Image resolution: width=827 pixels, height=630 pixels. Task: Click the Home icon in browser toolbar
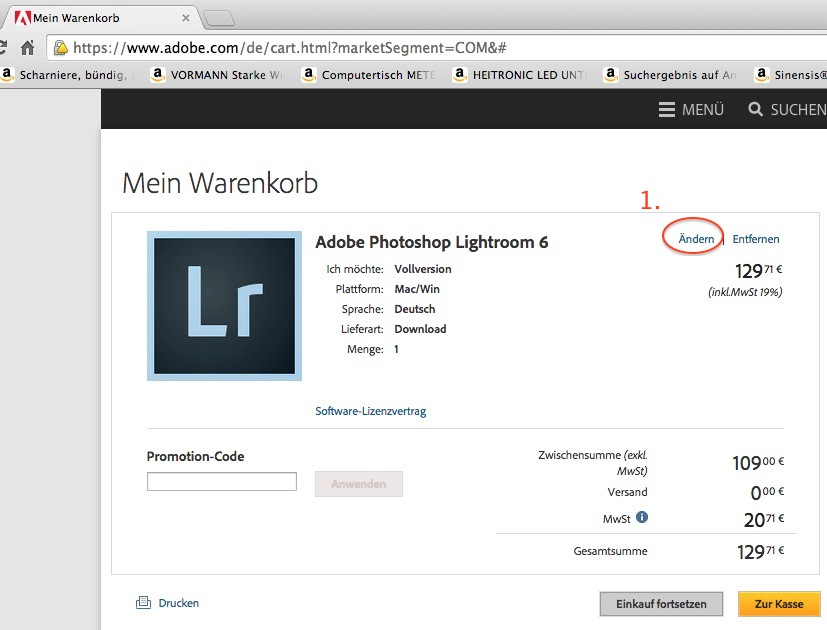[27, 47]
